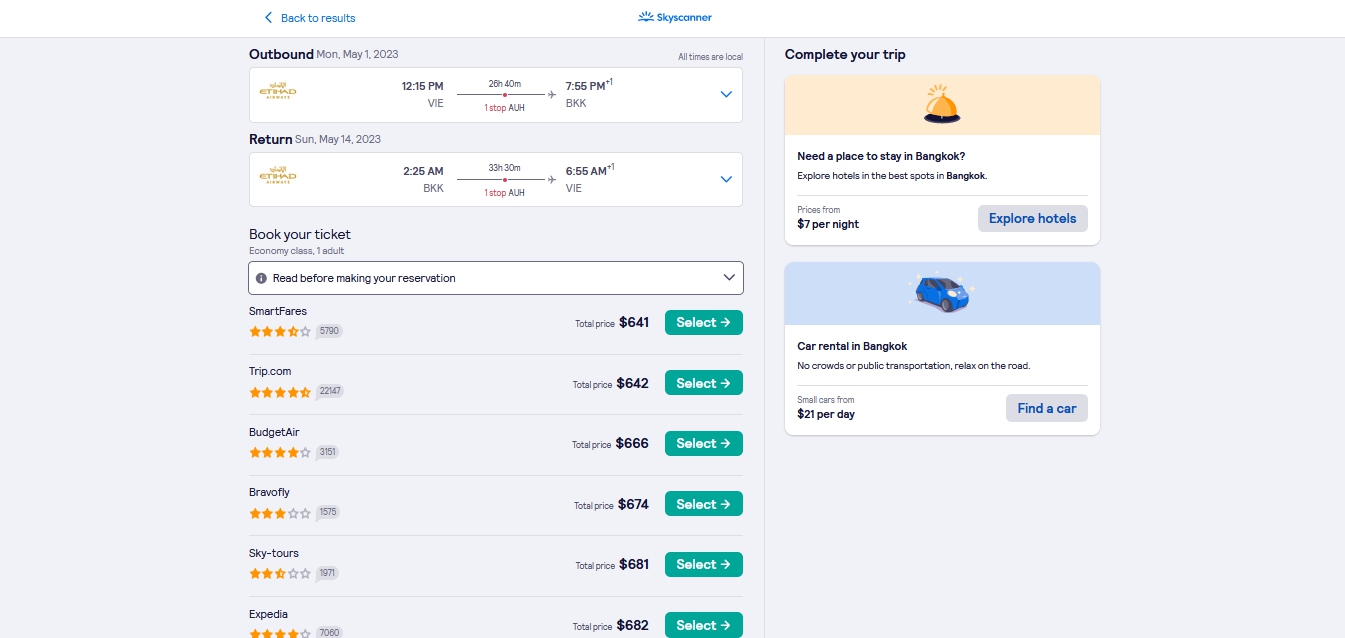Click outbound arrival time 7:55 PM
This screenshot has width=1345, height=638.
tap(586, 86)
